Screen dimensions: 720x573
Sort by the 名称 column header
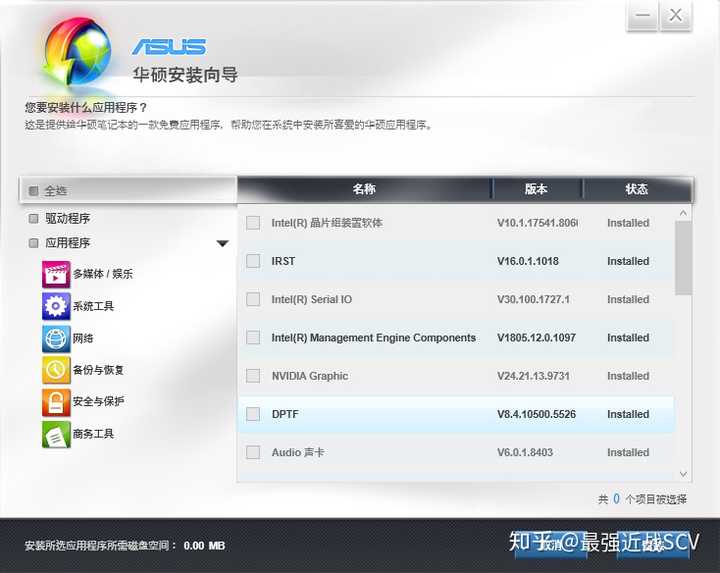coord(365,189)
